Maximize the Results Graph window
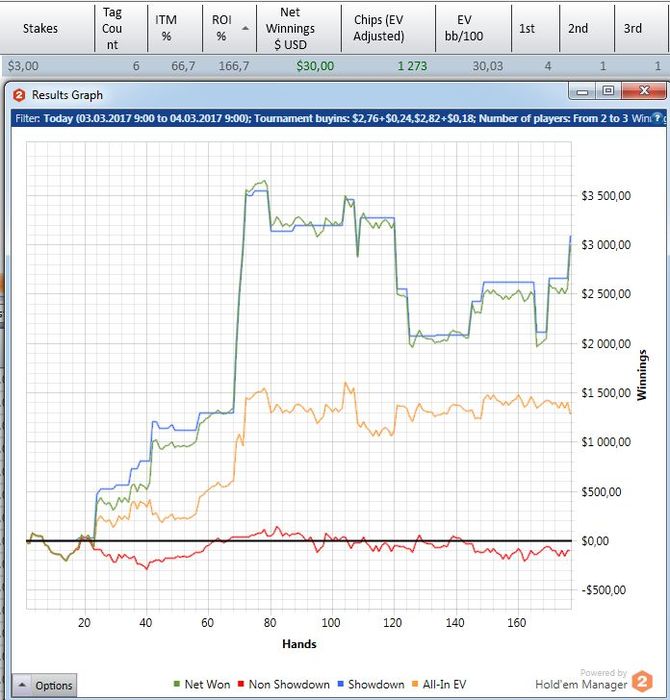Viewport: 670px width, 700px height. tap(608, 91)
